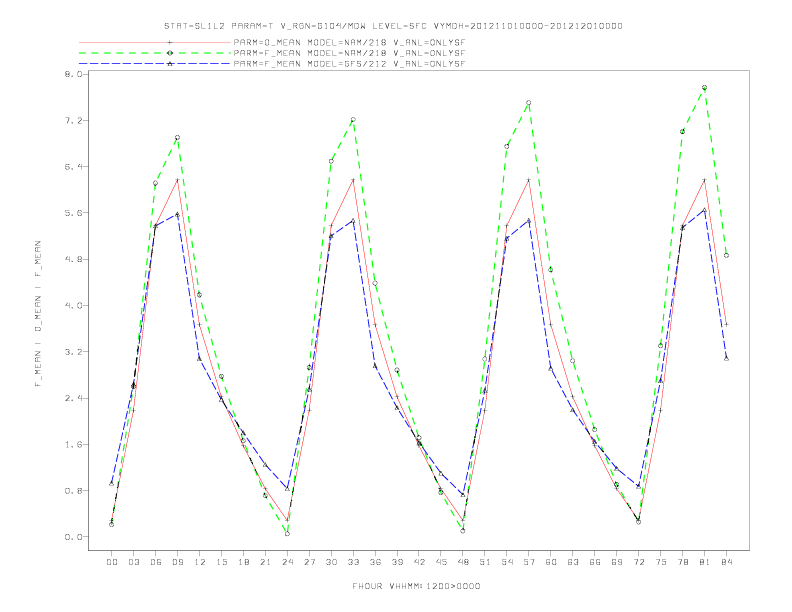Click the blue triangle data point at hour 12
Image resolution: width=792 pixels, height=612 pixels.
click(200, 359)
